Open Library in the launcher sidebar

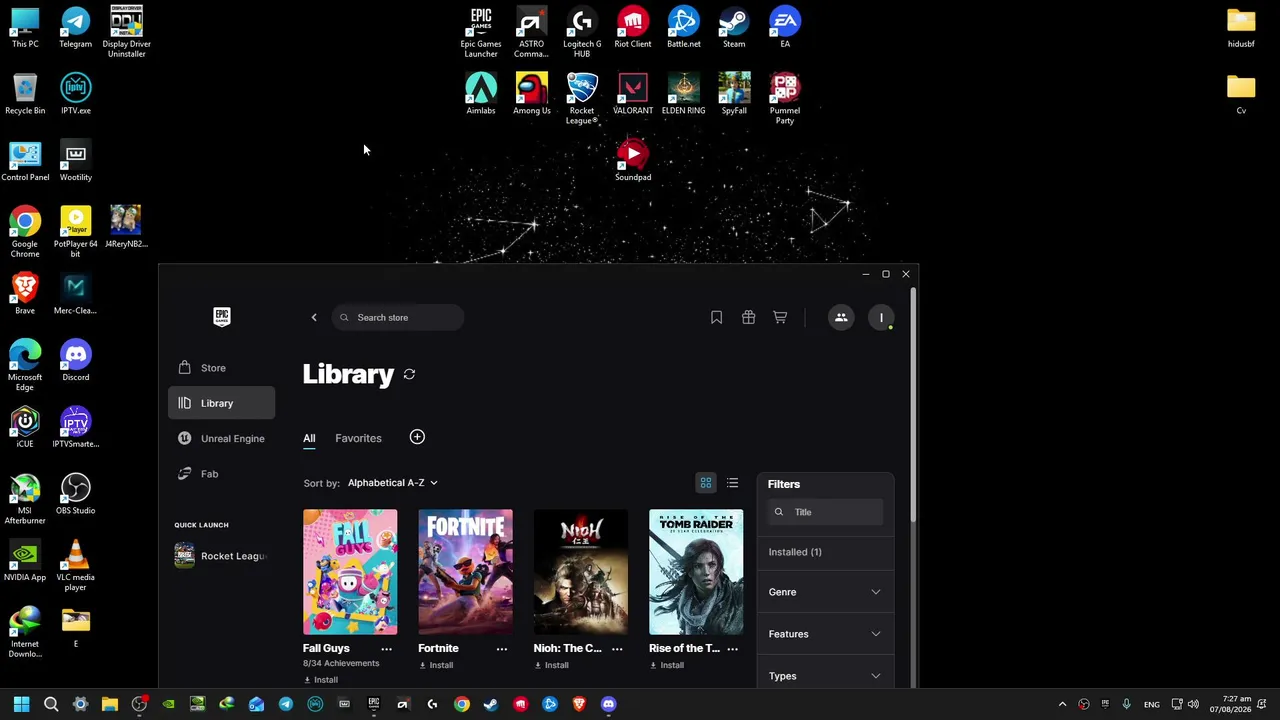coord(222,403)
